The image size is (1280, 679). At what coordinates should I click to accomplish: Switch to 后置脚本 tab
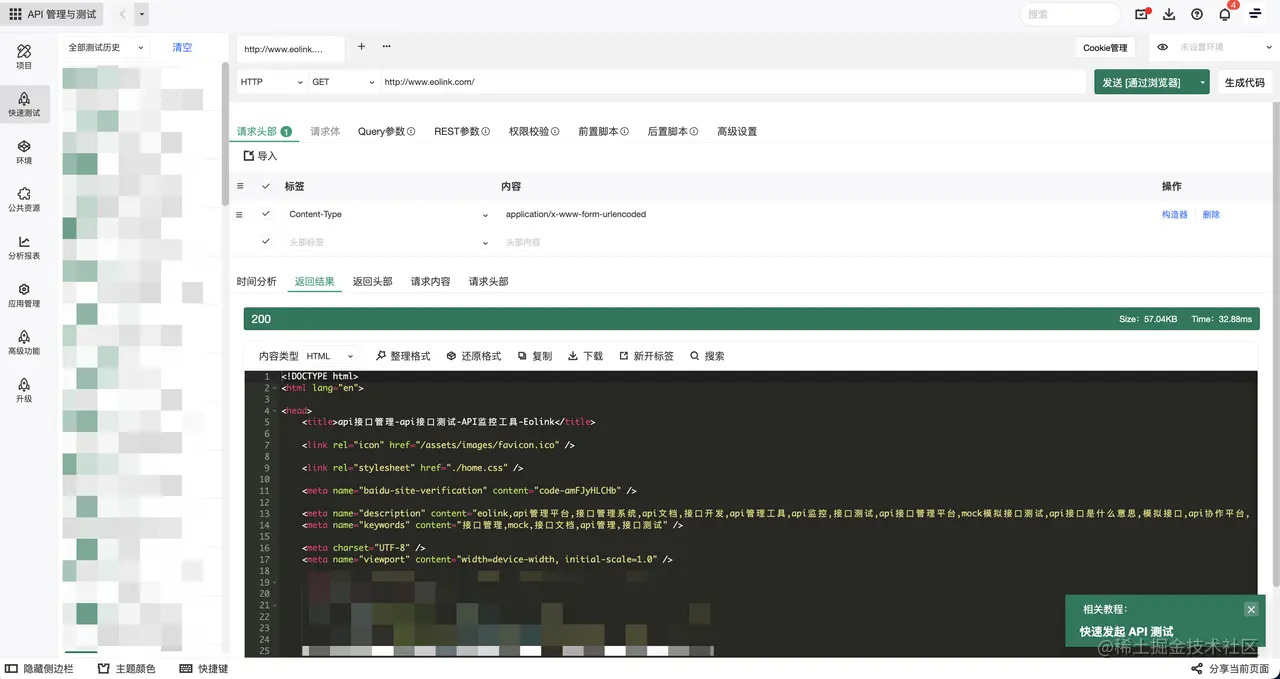coord(672,131)
